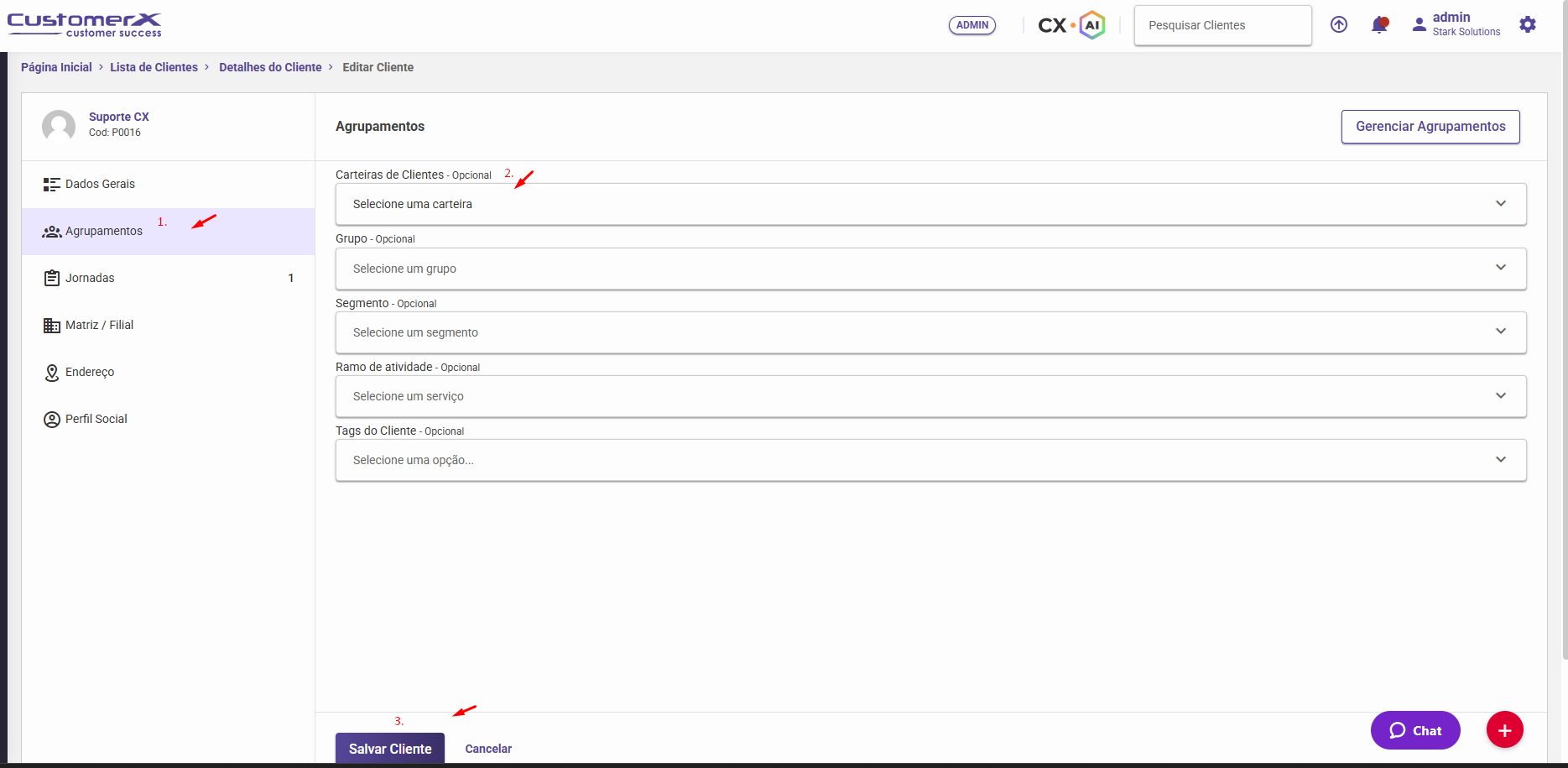Image resolution: width=1568 pixels, height=768 pixels.
Task: Click the 'Agrupamentos' panel heading
Action: (x=380, y=126)
